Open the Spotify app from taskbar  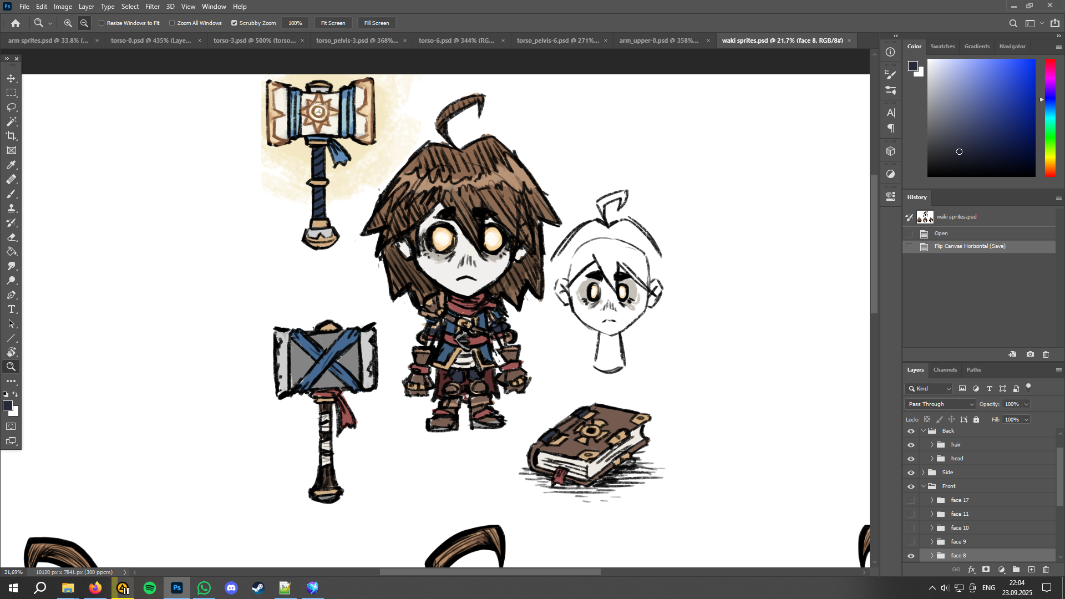[x=150, y=588]
